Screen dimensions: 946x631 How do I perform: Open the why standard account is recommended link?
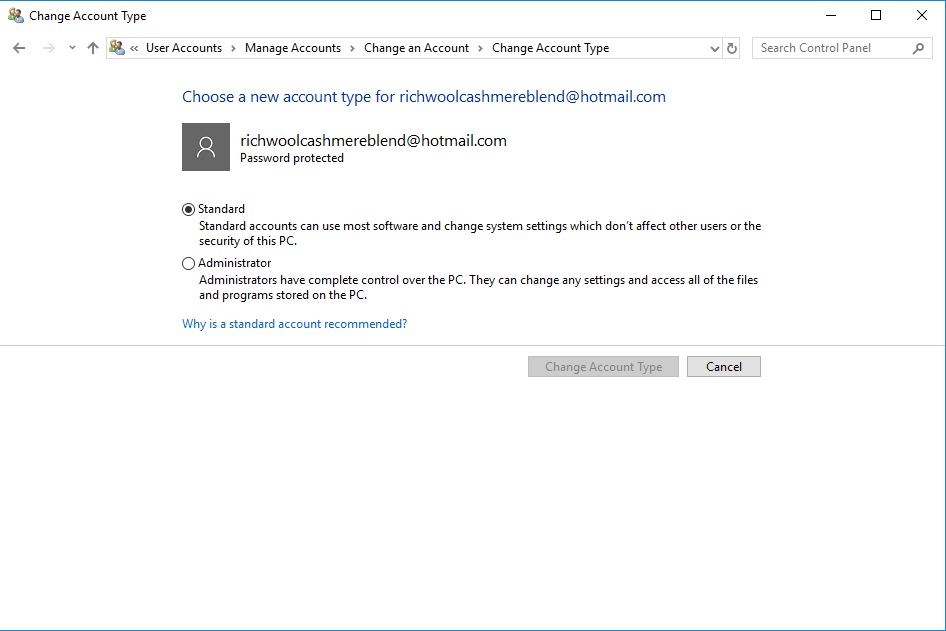click(294, 323)
